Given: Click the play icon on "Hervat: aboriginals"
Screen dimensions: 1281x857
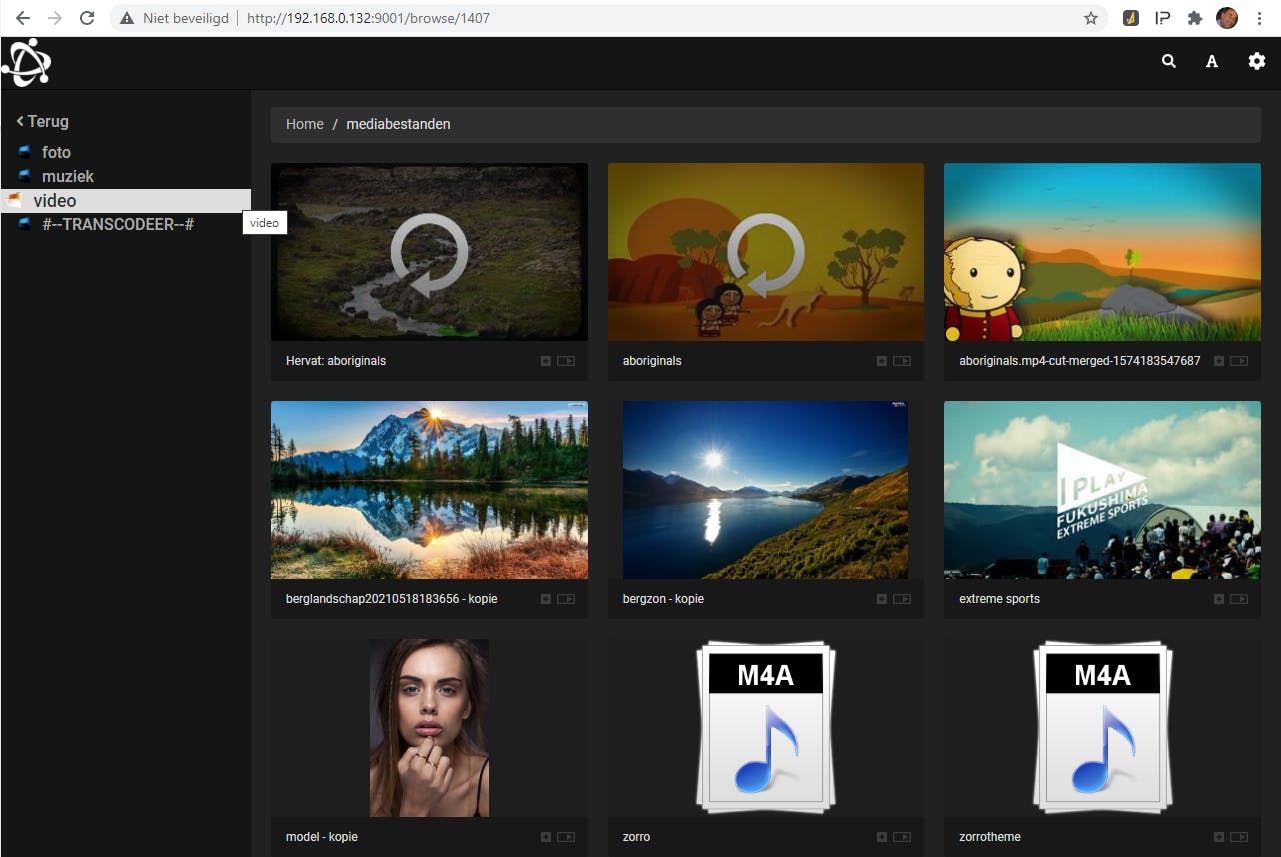Looking at the screenshot, I should click(x=566, y=361).
